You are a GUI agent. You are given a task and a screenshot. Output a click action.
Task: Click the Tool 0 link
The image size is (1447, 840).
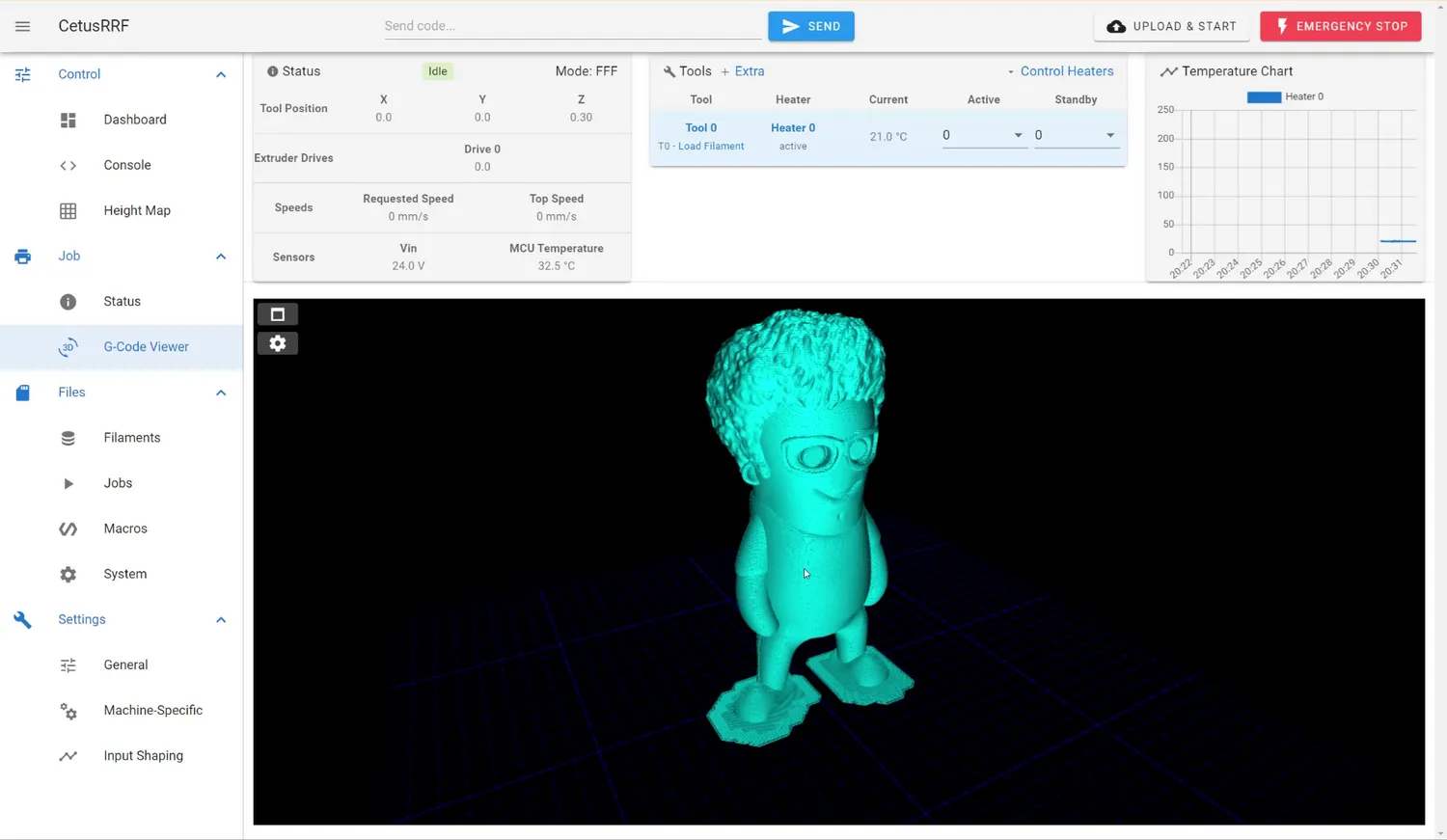701,128
